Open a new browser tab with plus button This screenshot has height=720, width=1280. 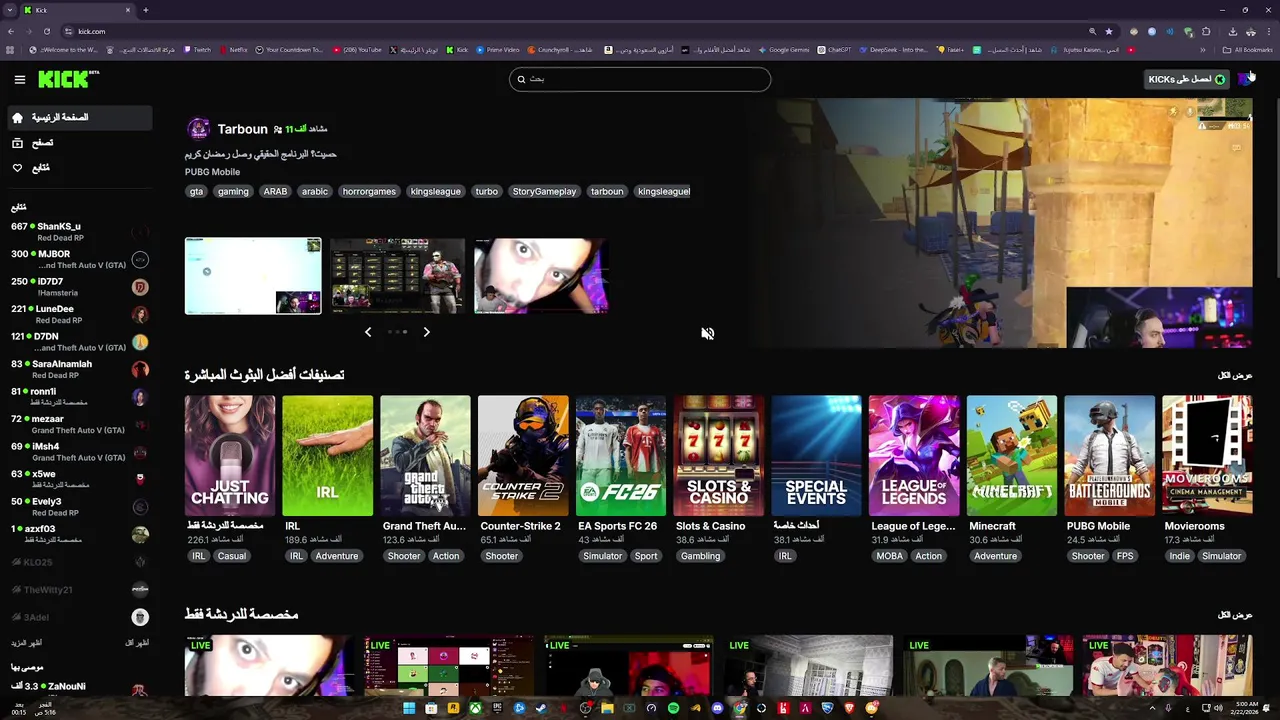tap(146, 10)
